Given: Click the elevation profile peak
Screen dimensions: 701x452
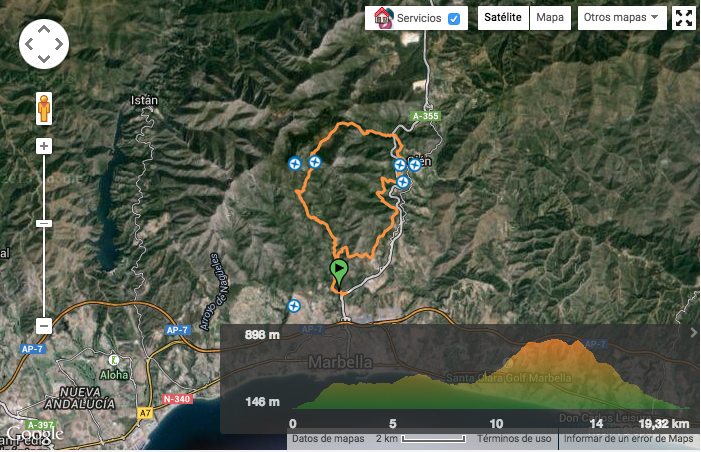Looking at the screenshot, I should (555, 342).
